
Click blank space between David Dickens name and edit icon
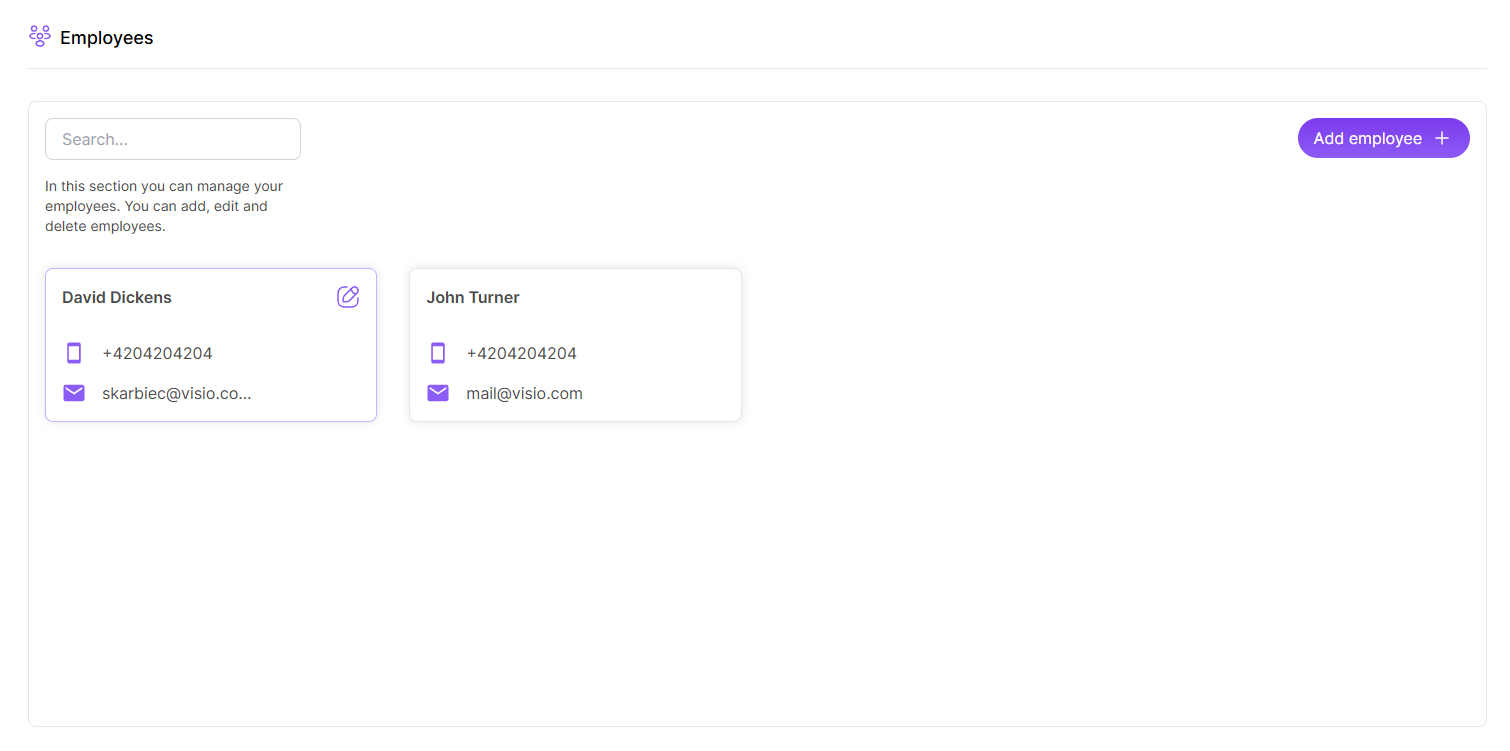pyautogui.click(x=254, y=297)
